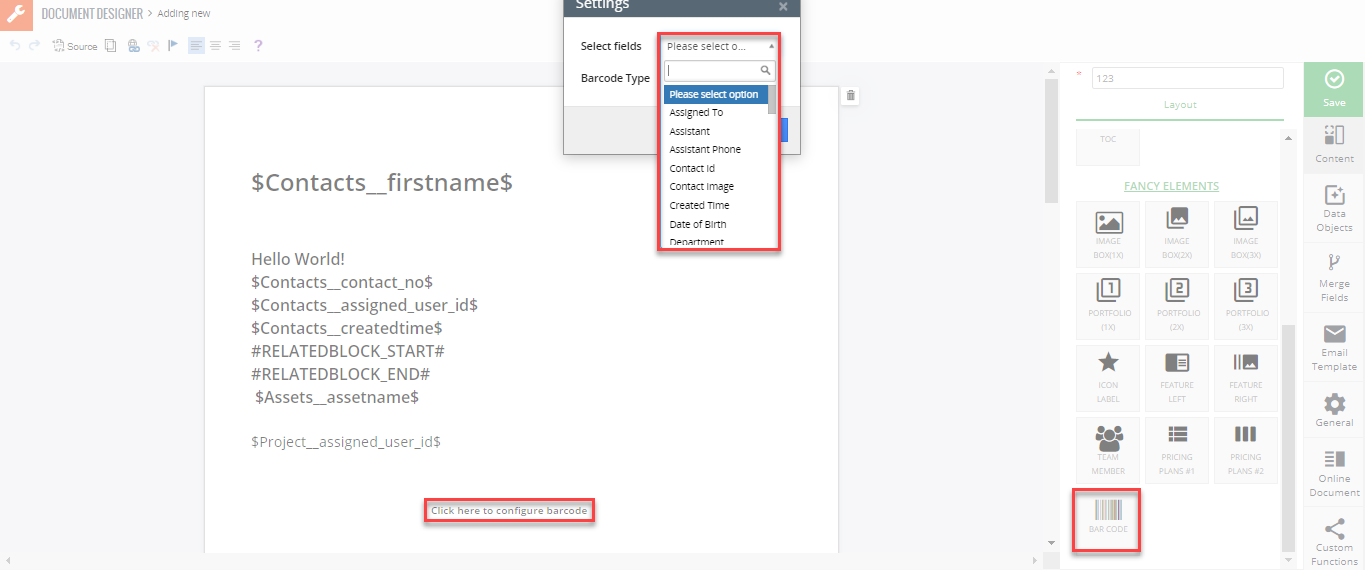Image resolution: width=1365 pixels, height=571 pixels.
Task: Select the Feature Right element
Action: coord(1245,378)
